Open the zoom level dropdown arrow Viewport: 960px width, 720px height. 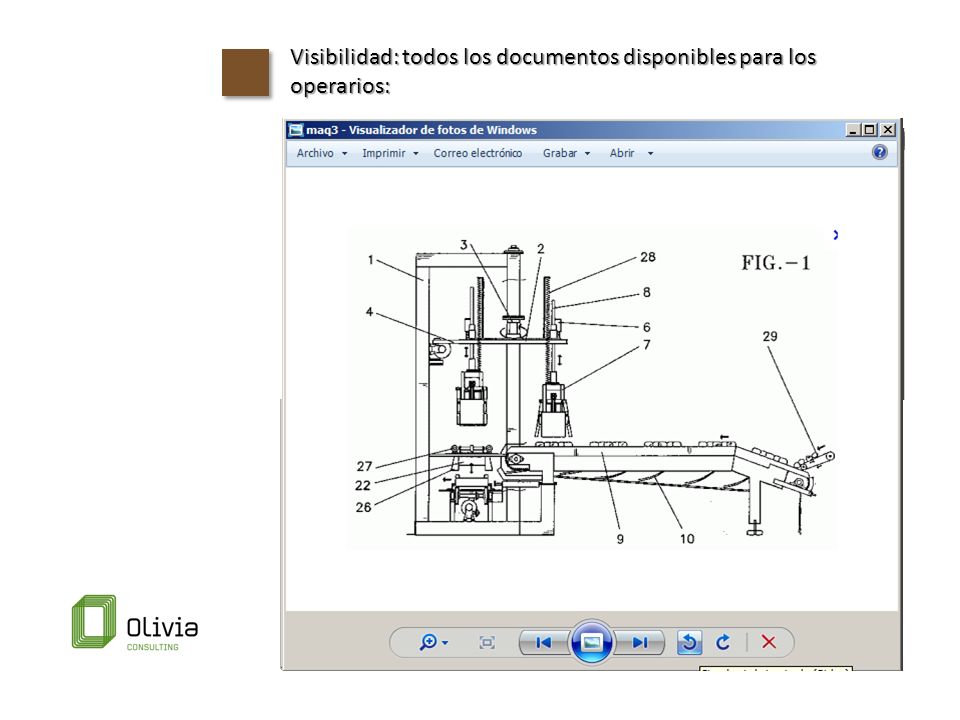pos(445,643)
